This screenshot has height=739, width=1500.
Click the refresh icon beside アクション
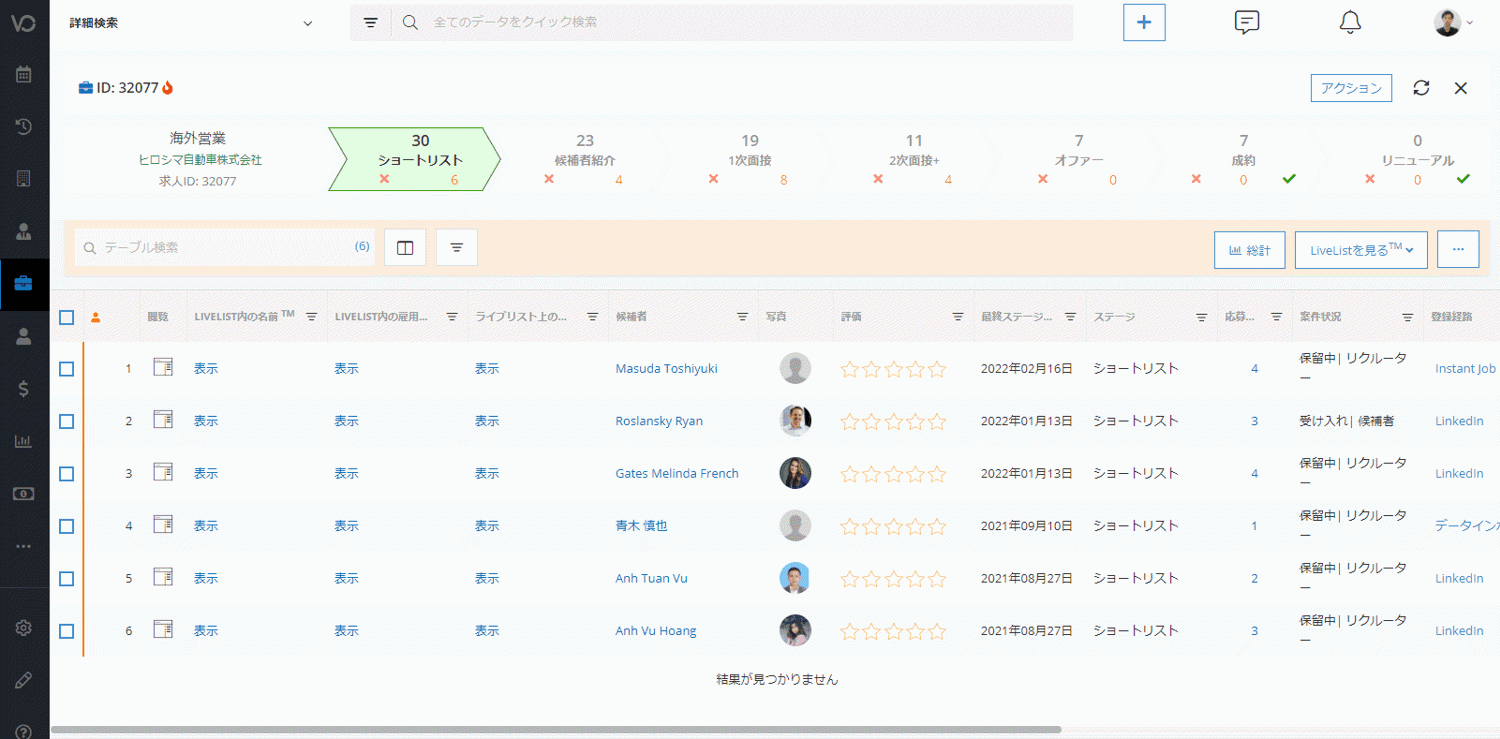pyautogui.click(x=1421, y=88)
